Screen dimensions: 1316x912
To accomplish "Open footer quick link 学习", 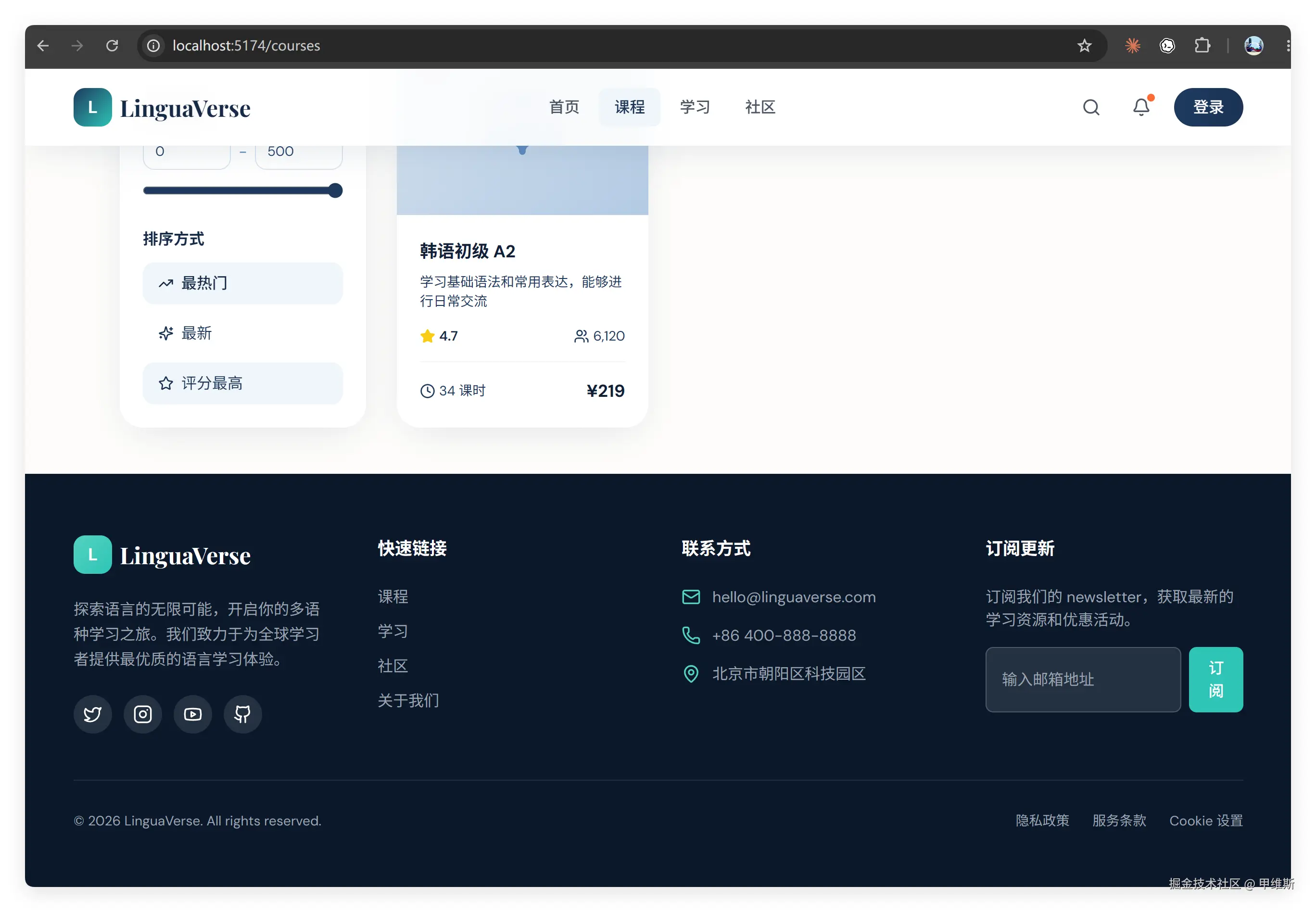I will tap(392, 631).
